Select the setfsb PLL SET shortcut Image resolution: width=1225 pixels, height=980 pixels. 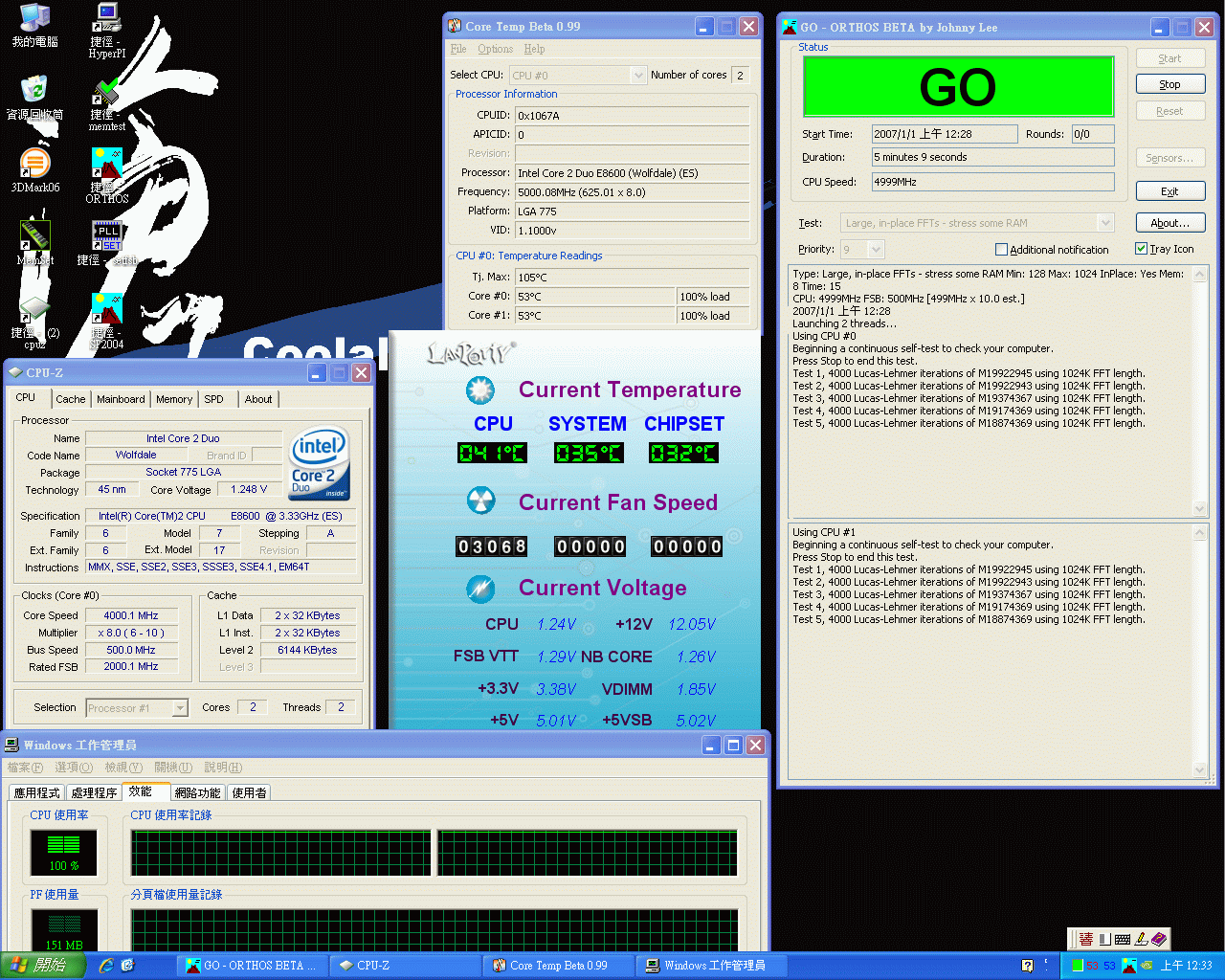tap(107, 244)
